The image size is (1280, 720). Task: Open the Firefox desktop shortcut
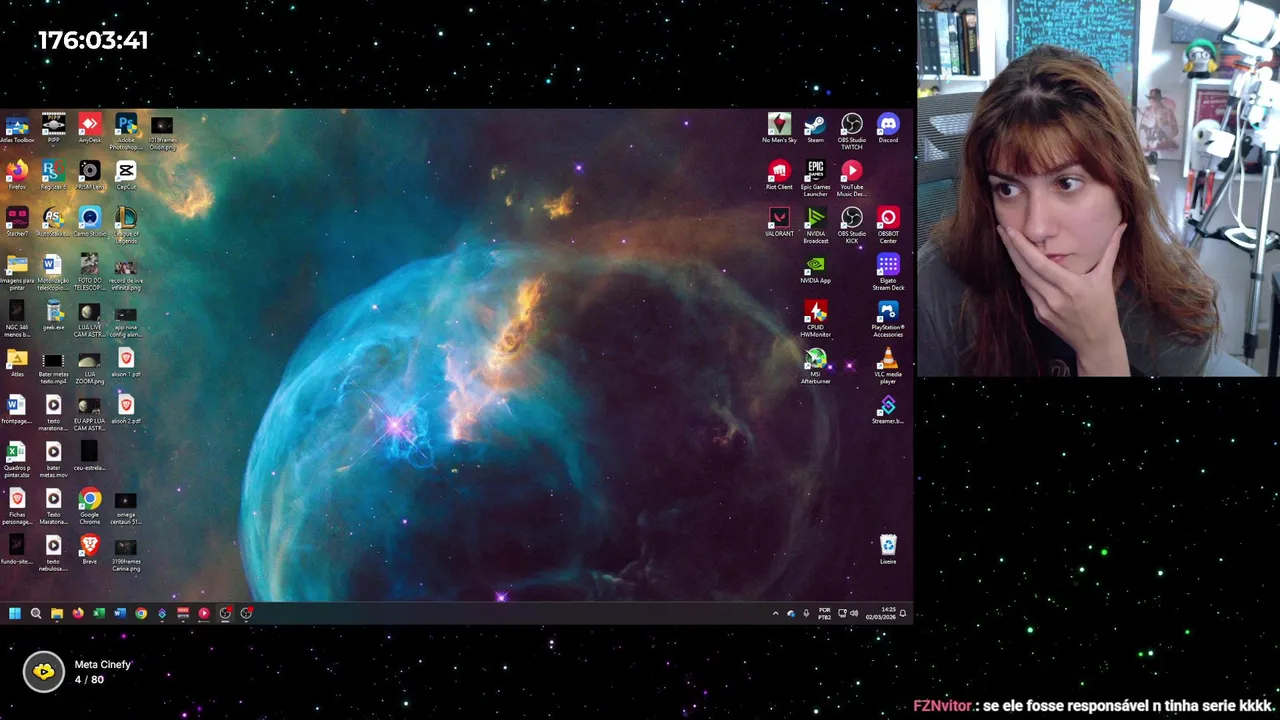point(17,176)
